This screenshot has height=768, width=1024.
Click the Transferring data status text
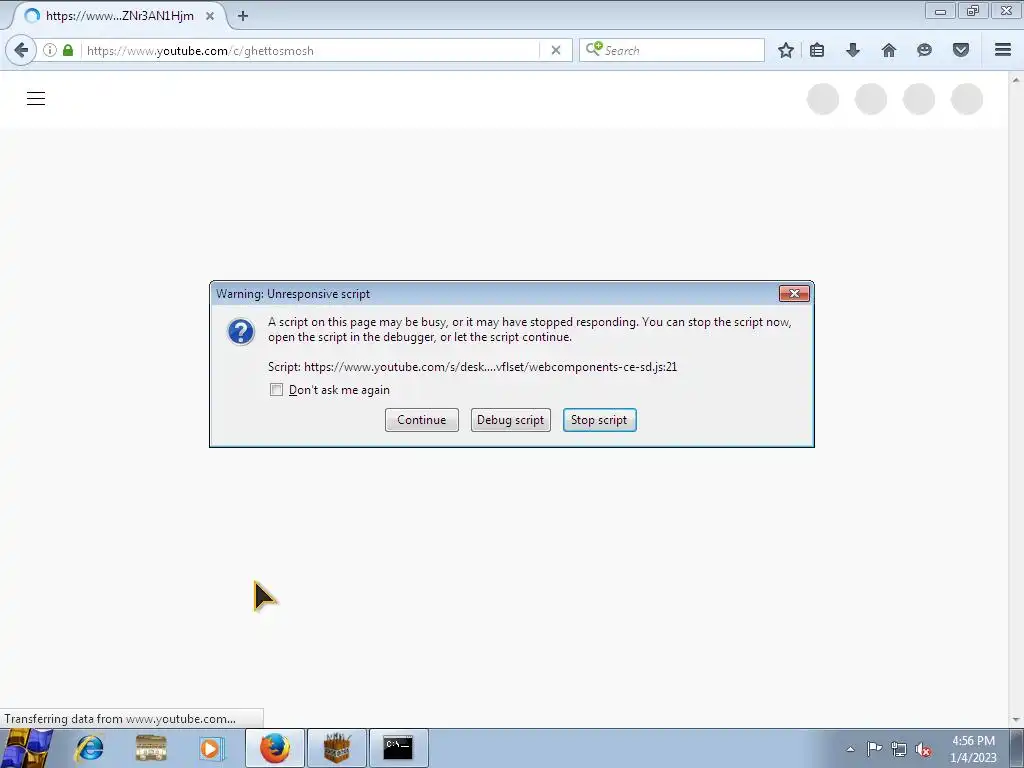coord(120,719)
